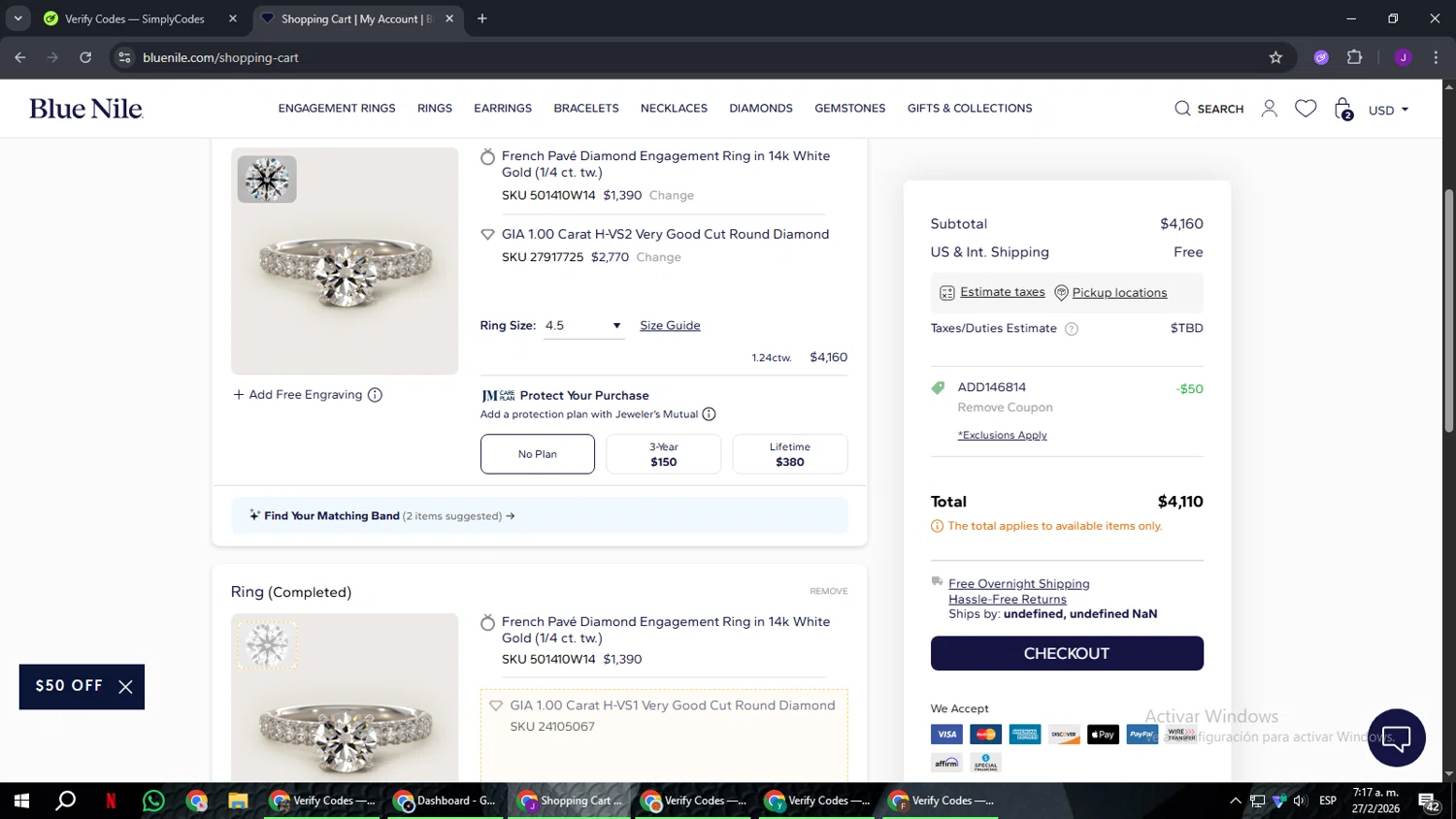Click the browser address bar URL
1456x819 pixels.
point(220,57)
